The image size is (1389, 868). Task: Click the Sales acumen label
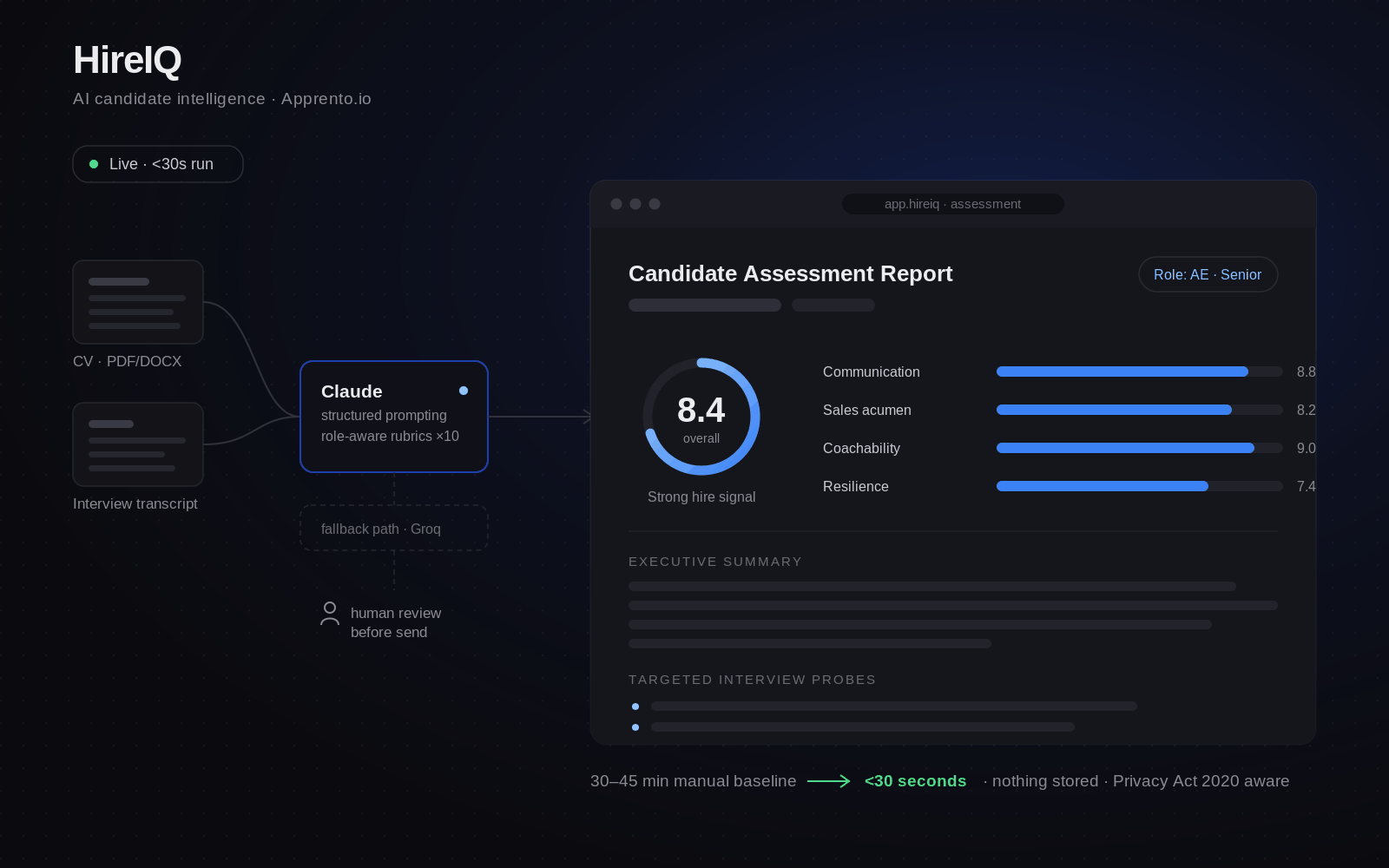point(867,410)
